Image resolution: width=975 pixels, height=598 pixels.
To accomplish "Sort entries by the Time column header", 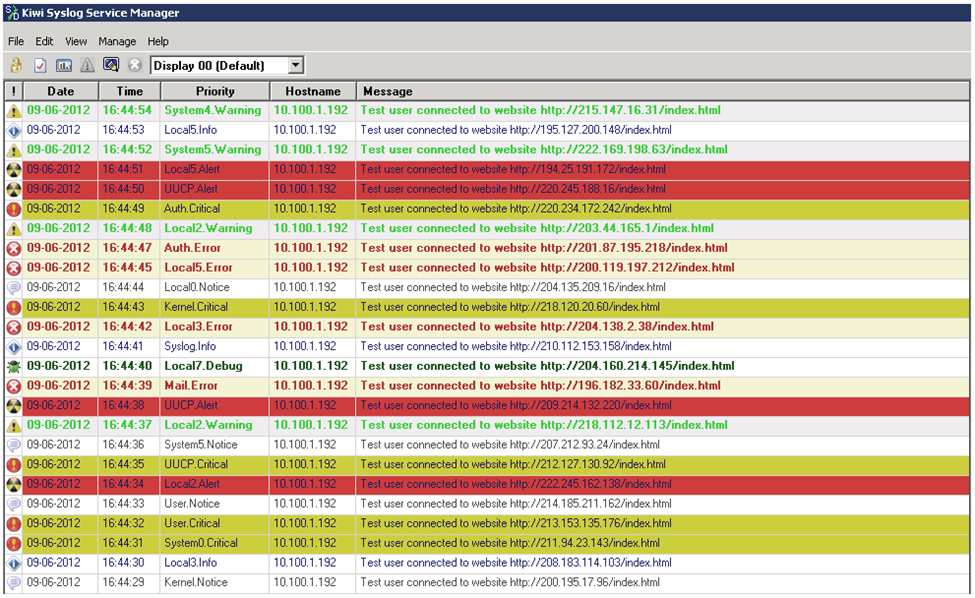I will point(129,90).
